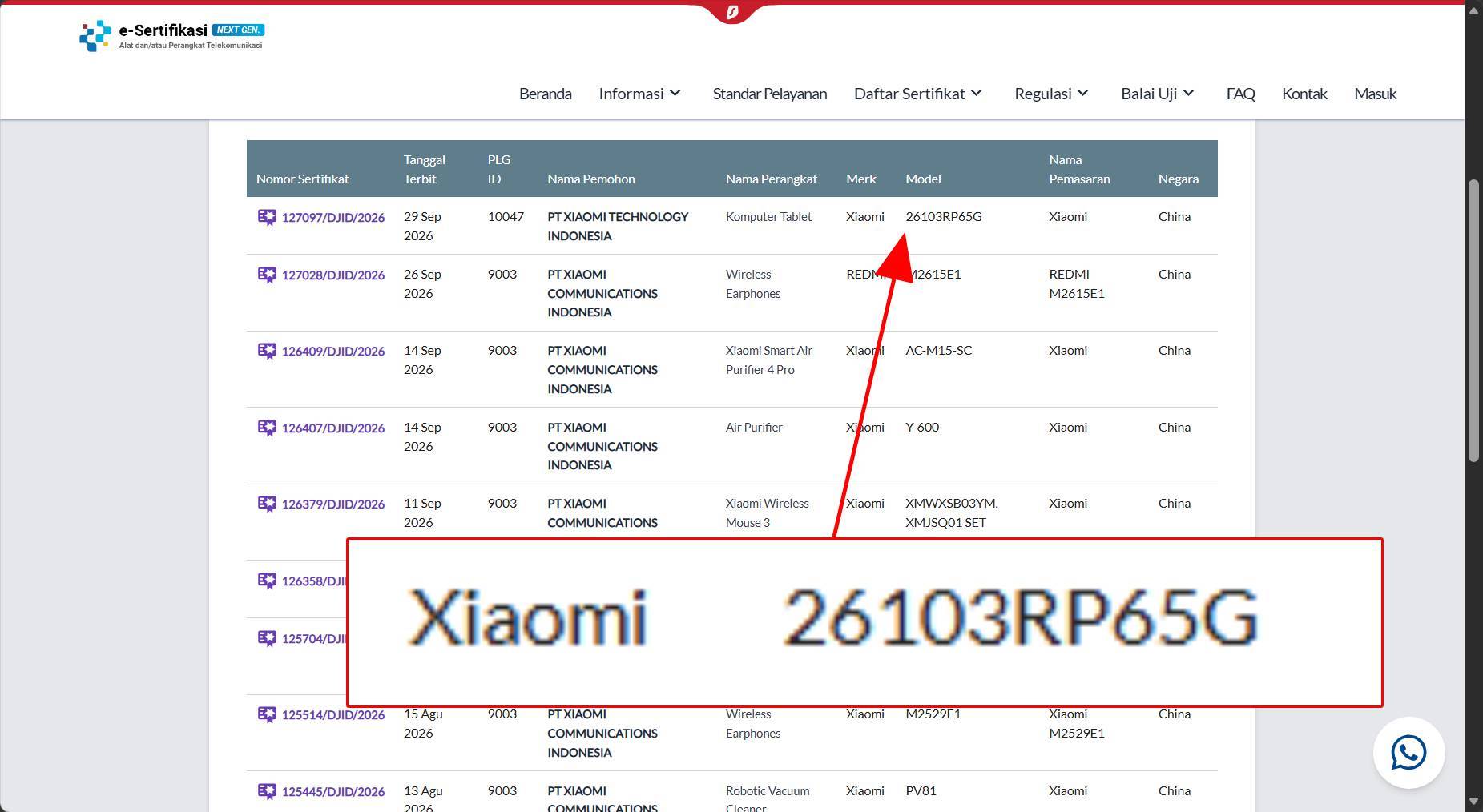The width and height of the screenshot is (1483, 812).
Task: Open certificate link 127028/DJID/2026
Action: pos(333,275)
